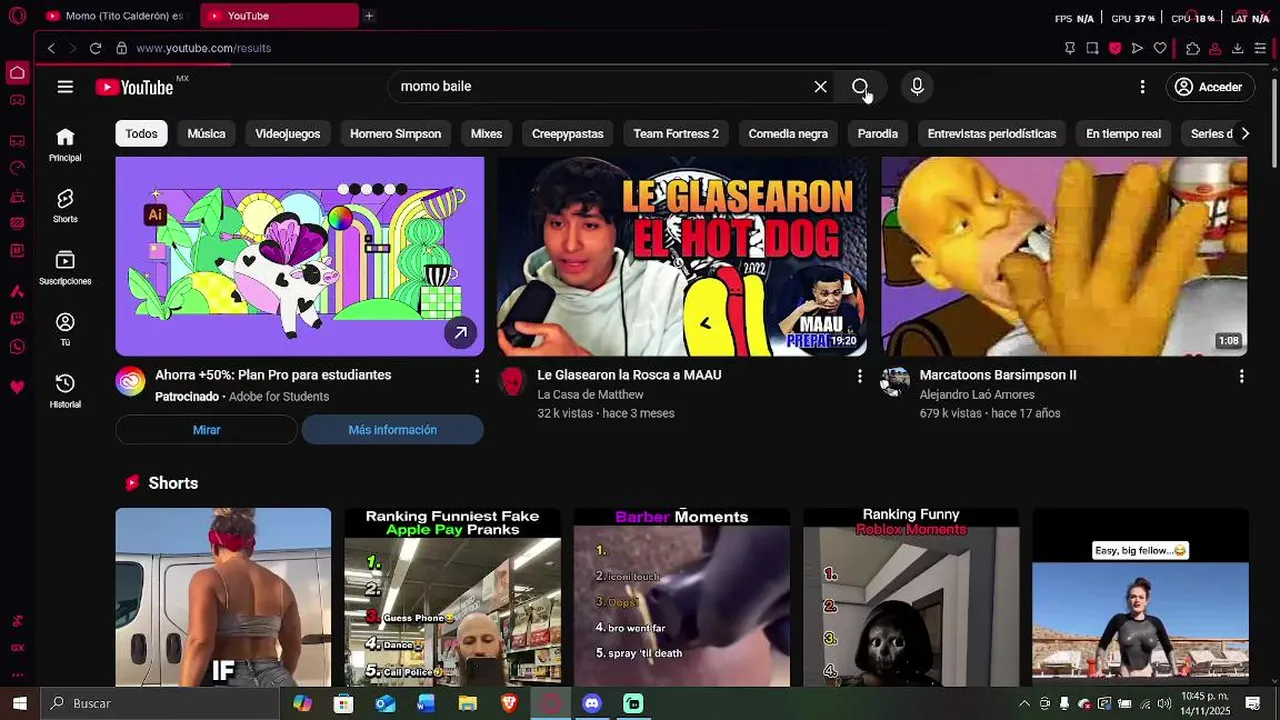This screenshot has width=1280, height=720.
Task: Open the easy setup sliders icon
Action: click(1259, 48)
